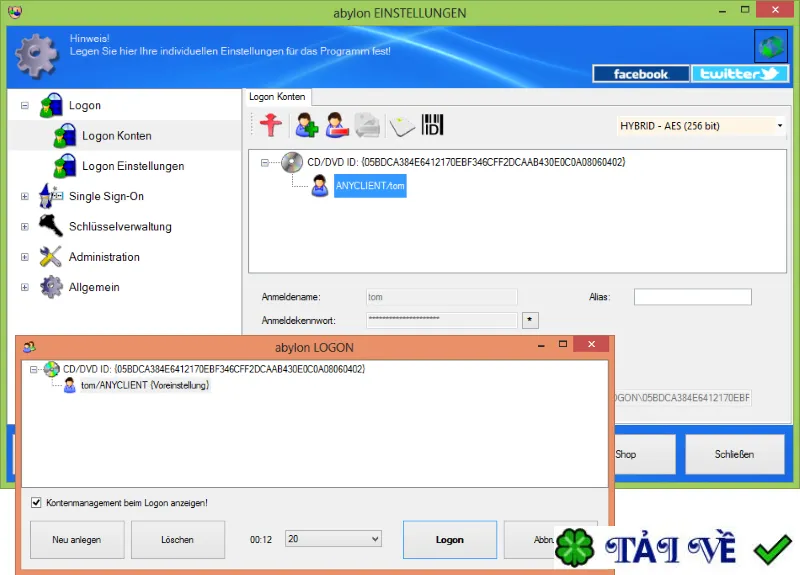Select Logon Einstellungen tree item
This screenshot has width=800, height=575.
(133, 166)
